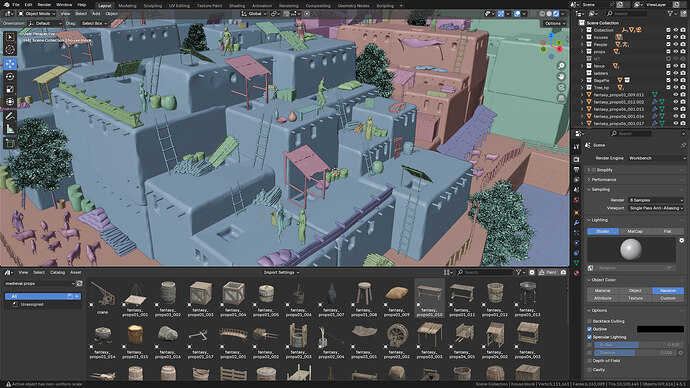The height and width of the screenshot is (388, 690).
Task: Activate the Rotate tool
Action: pyautogui.click(x=10, y=77)
